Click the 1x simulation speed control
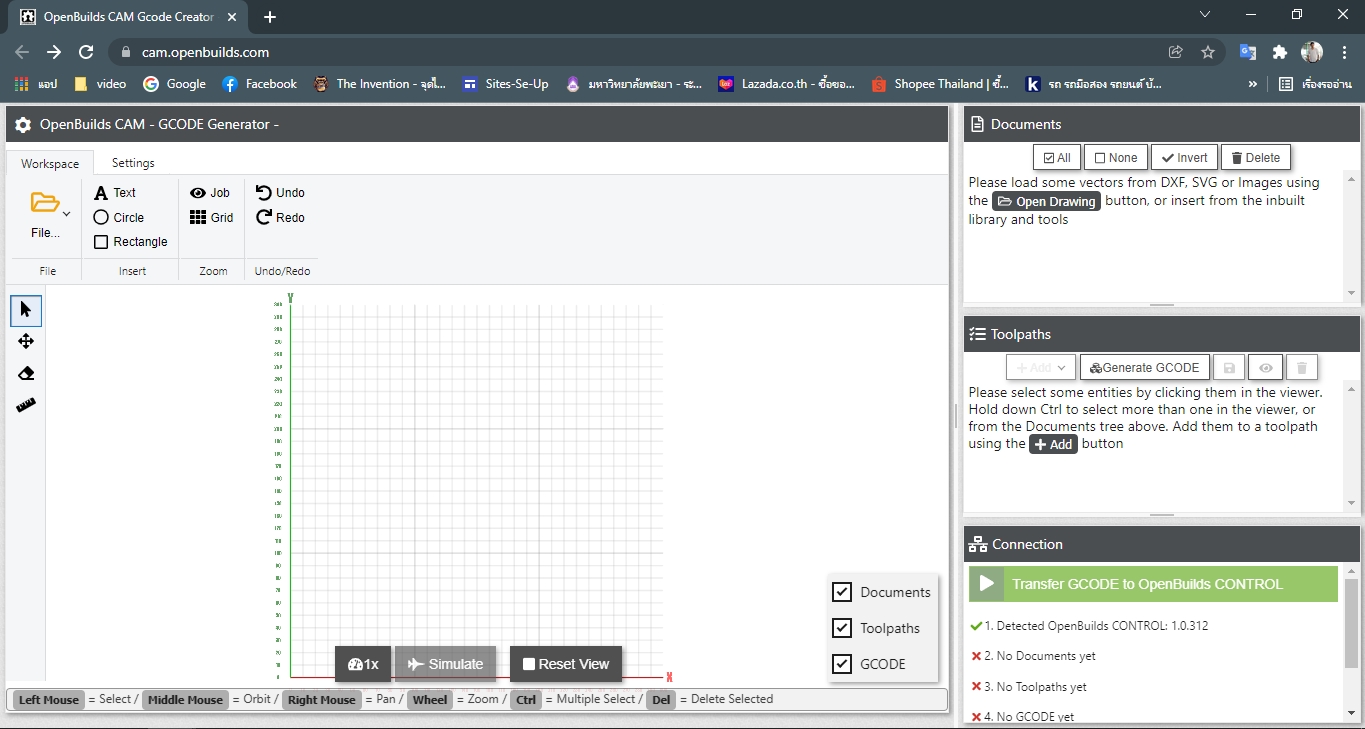This screenshot has height=729, width=1365. (363, 664)
